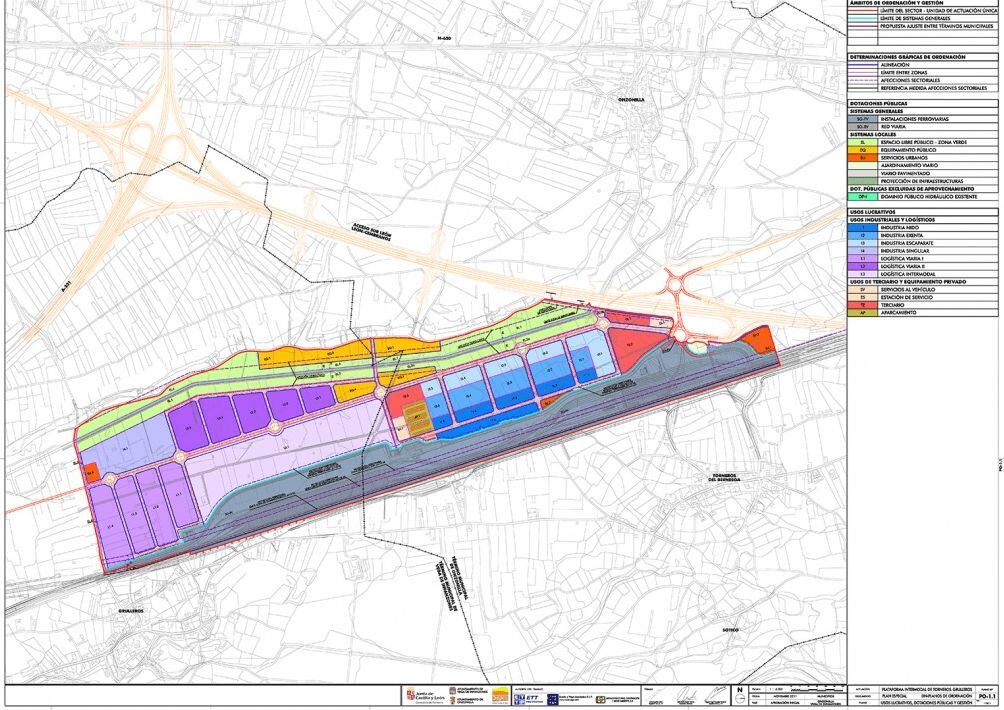
Task: Click the AP Aparcamiento legend swatch
Action: tap(861, 312)
